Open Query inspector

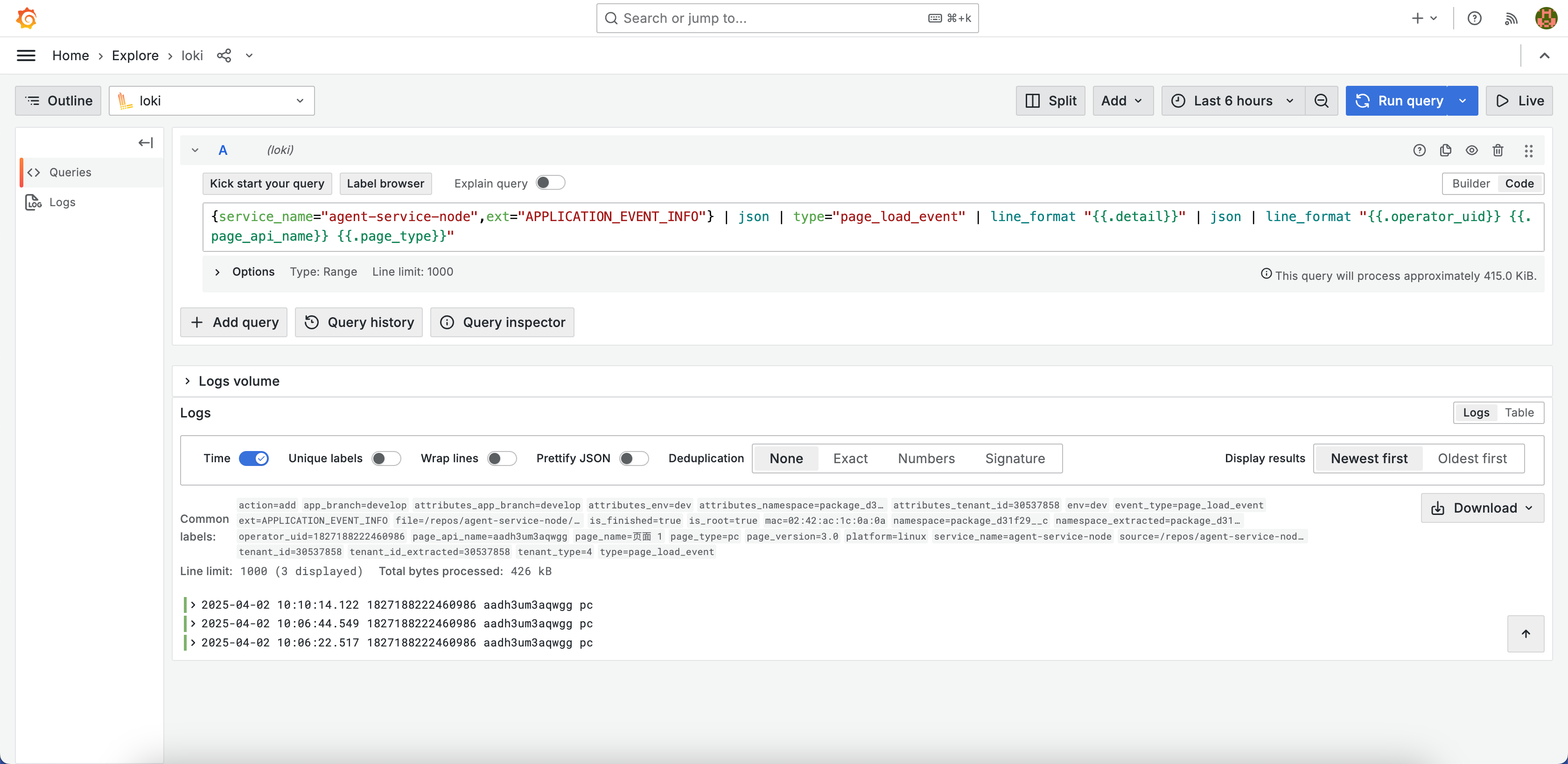tap(502, 322)
